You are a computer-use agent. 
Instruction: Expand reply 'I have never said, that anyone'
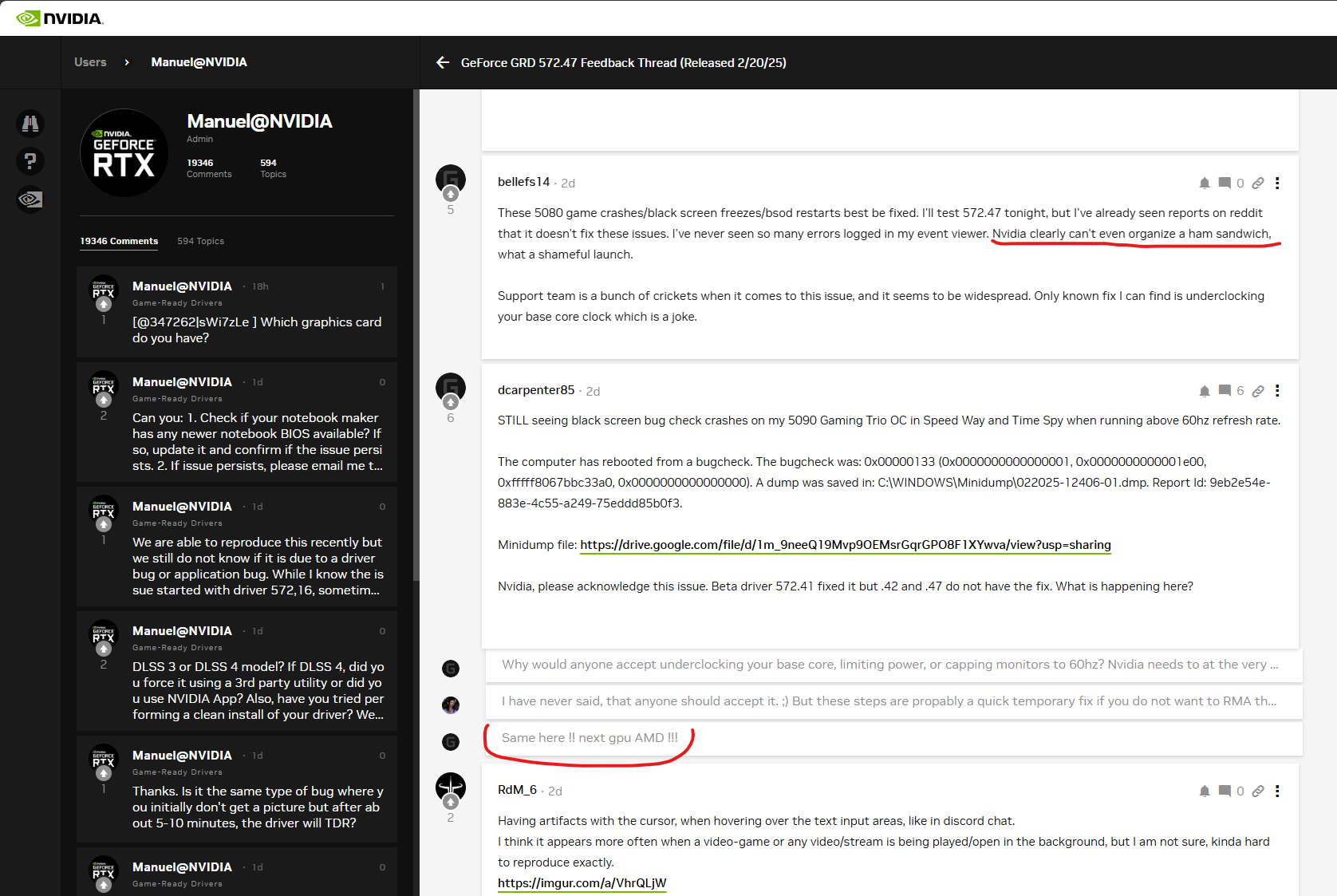coord(893,701)
